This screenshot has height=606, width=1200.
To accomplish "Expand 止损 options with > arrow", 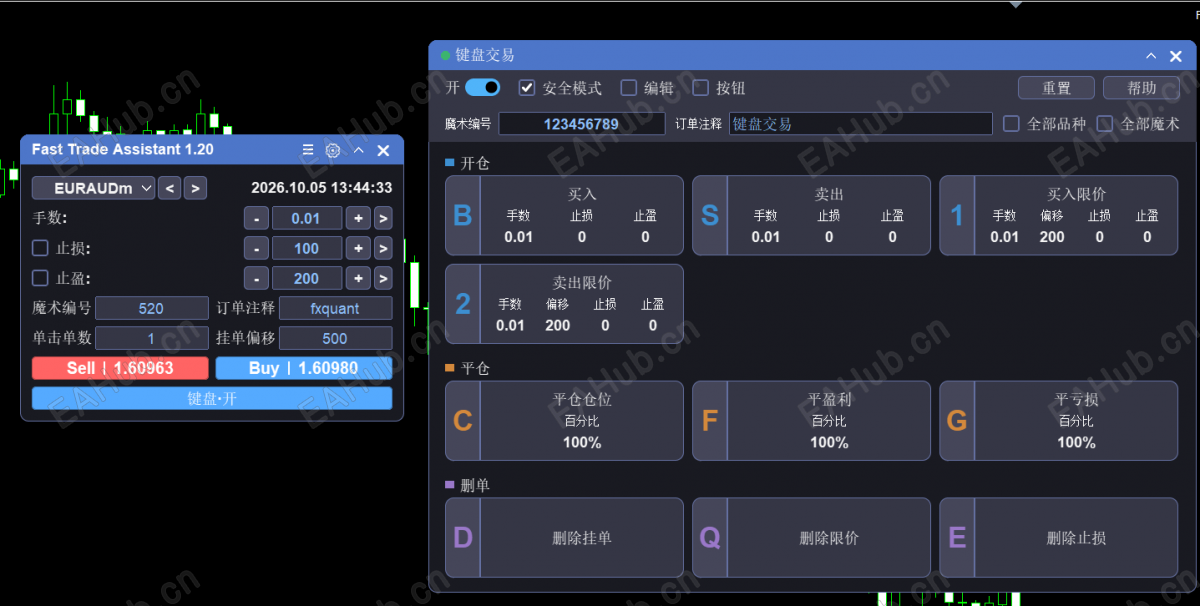I will (x=383, y=248).
